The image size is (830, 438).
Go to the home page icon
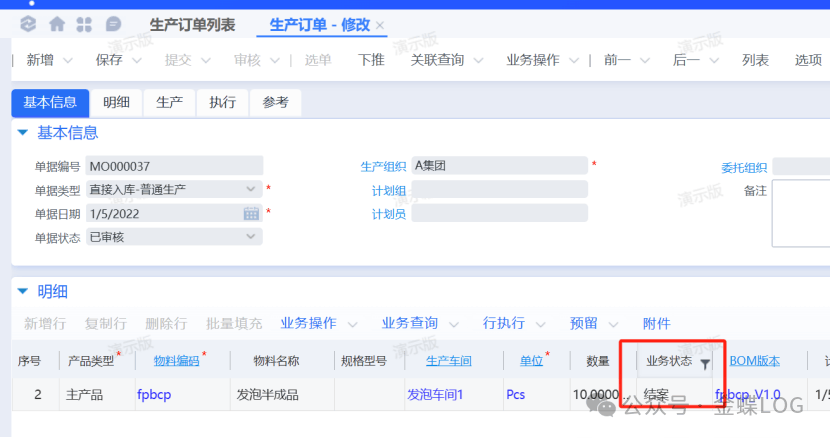(x=57, y=24)
